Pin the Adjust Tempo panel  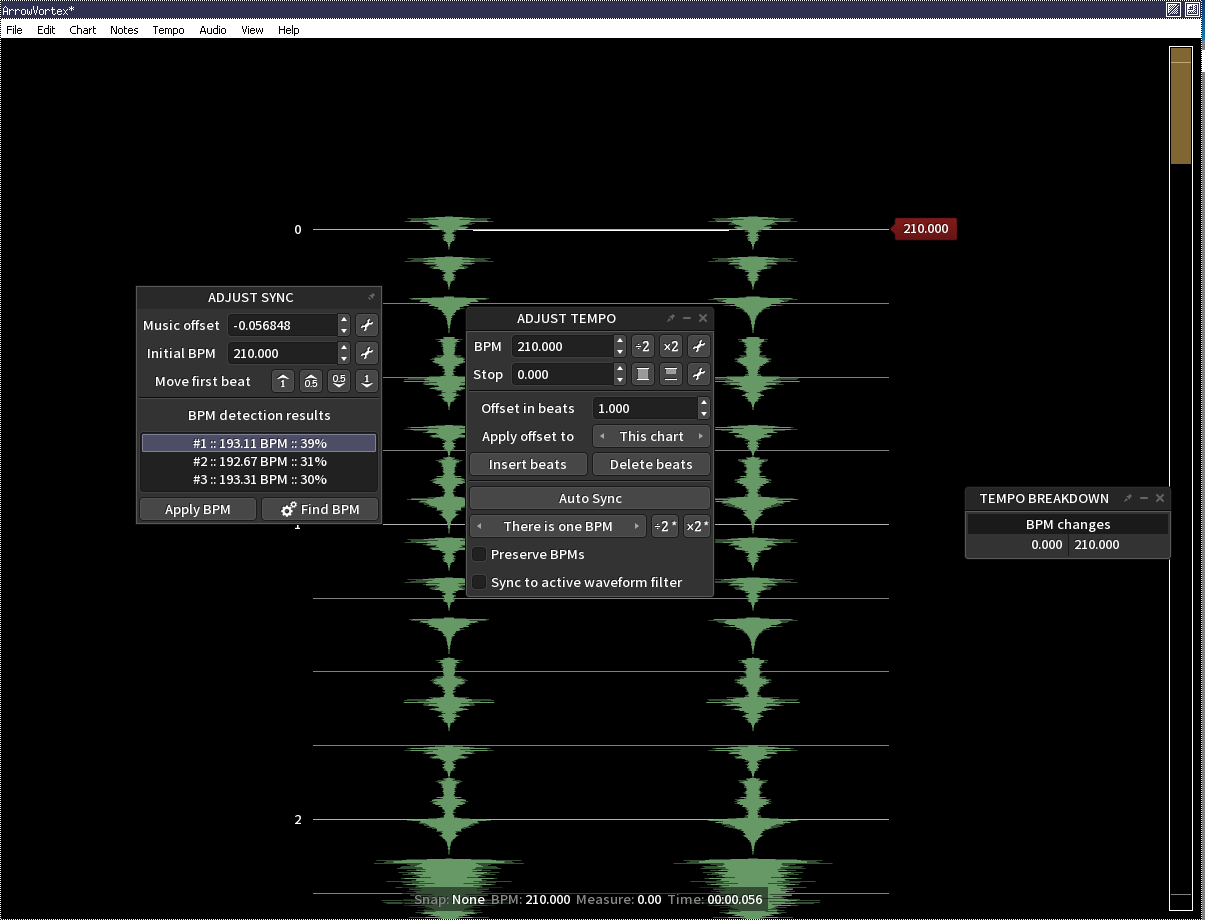pyautogui.click(x=671, y=318)
